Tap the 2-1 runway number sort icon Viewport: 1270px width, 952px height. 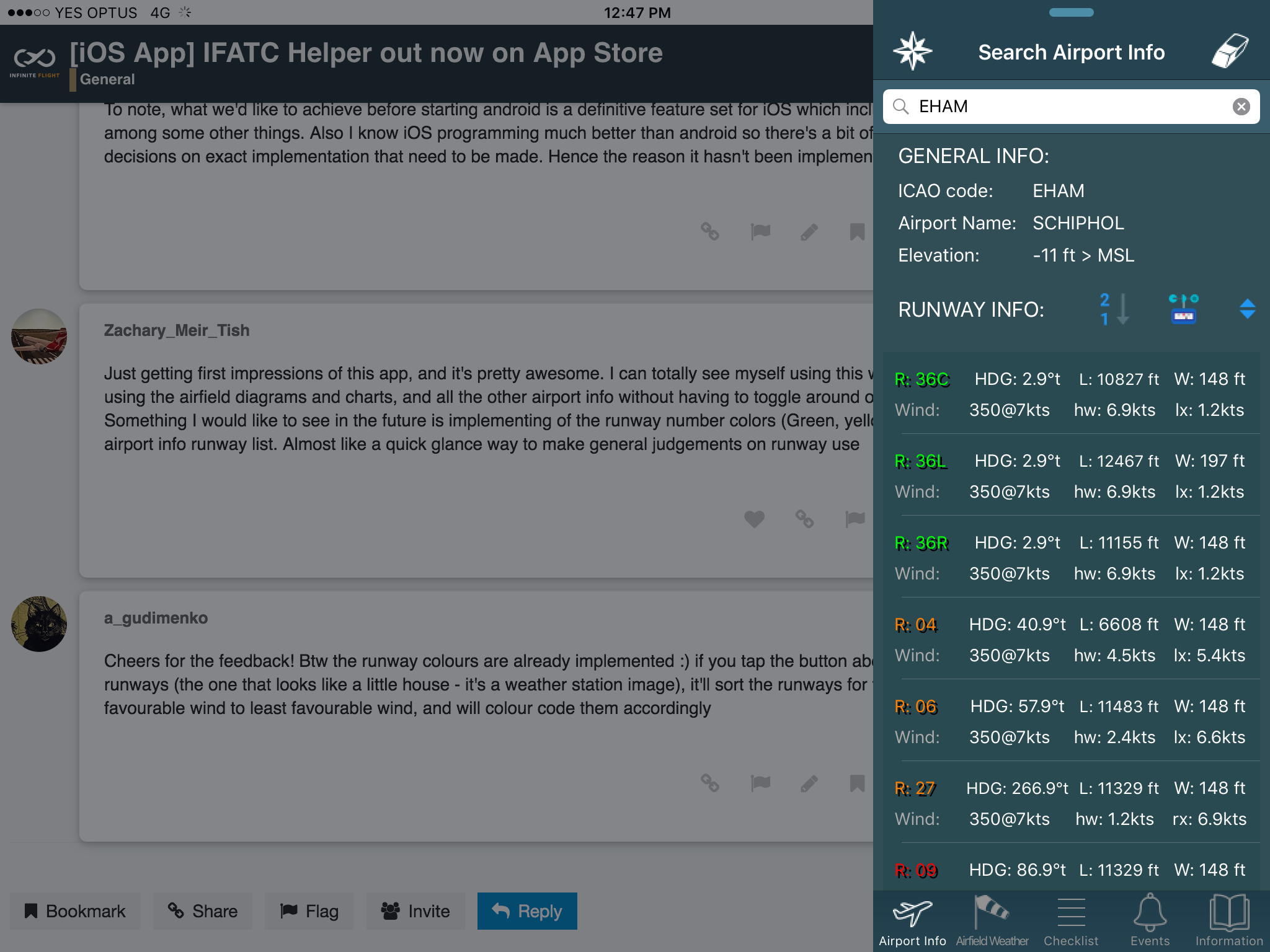tap(1114, 309)
